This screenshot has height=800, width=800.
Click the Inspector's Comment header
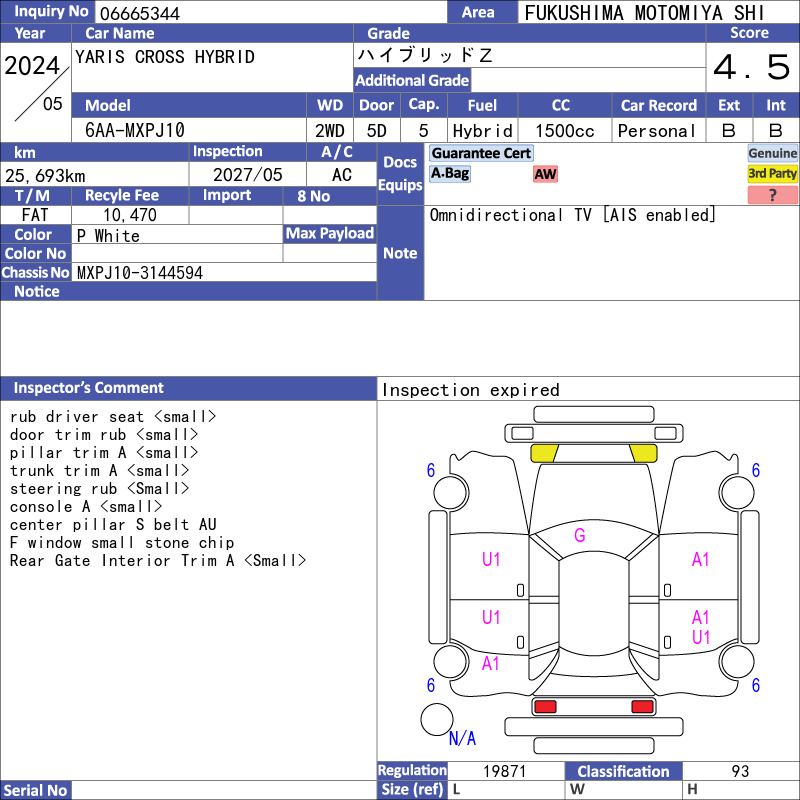[x=188, y=388]
